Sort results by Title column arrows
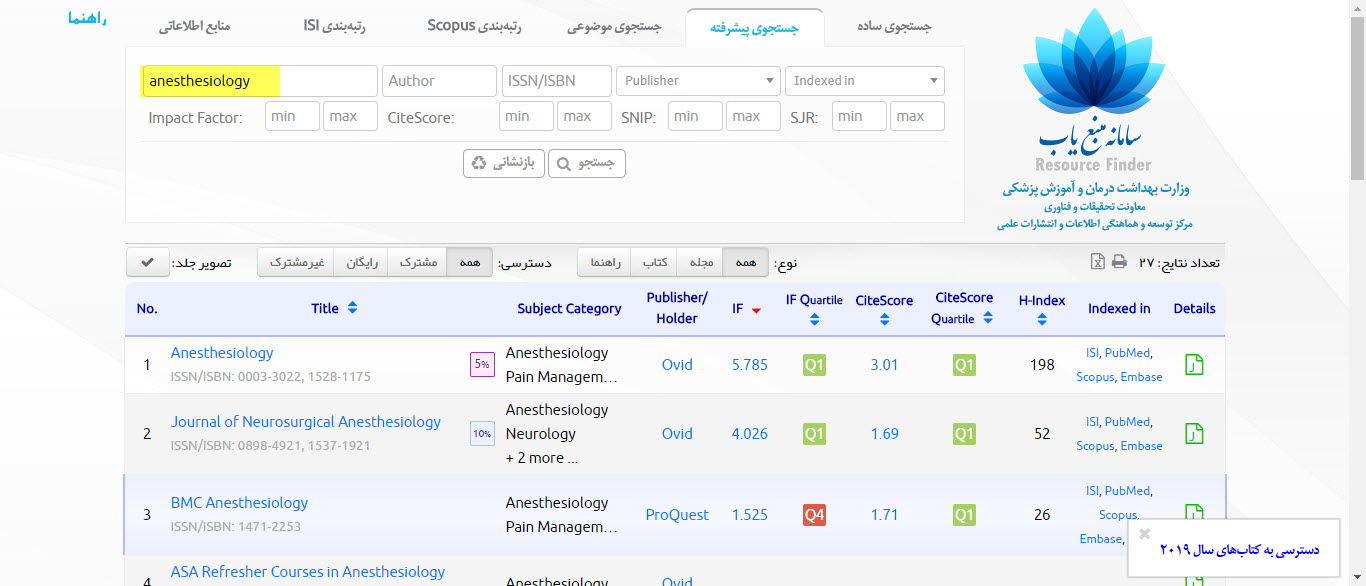 pyautogui.click(x=352, y=309)
